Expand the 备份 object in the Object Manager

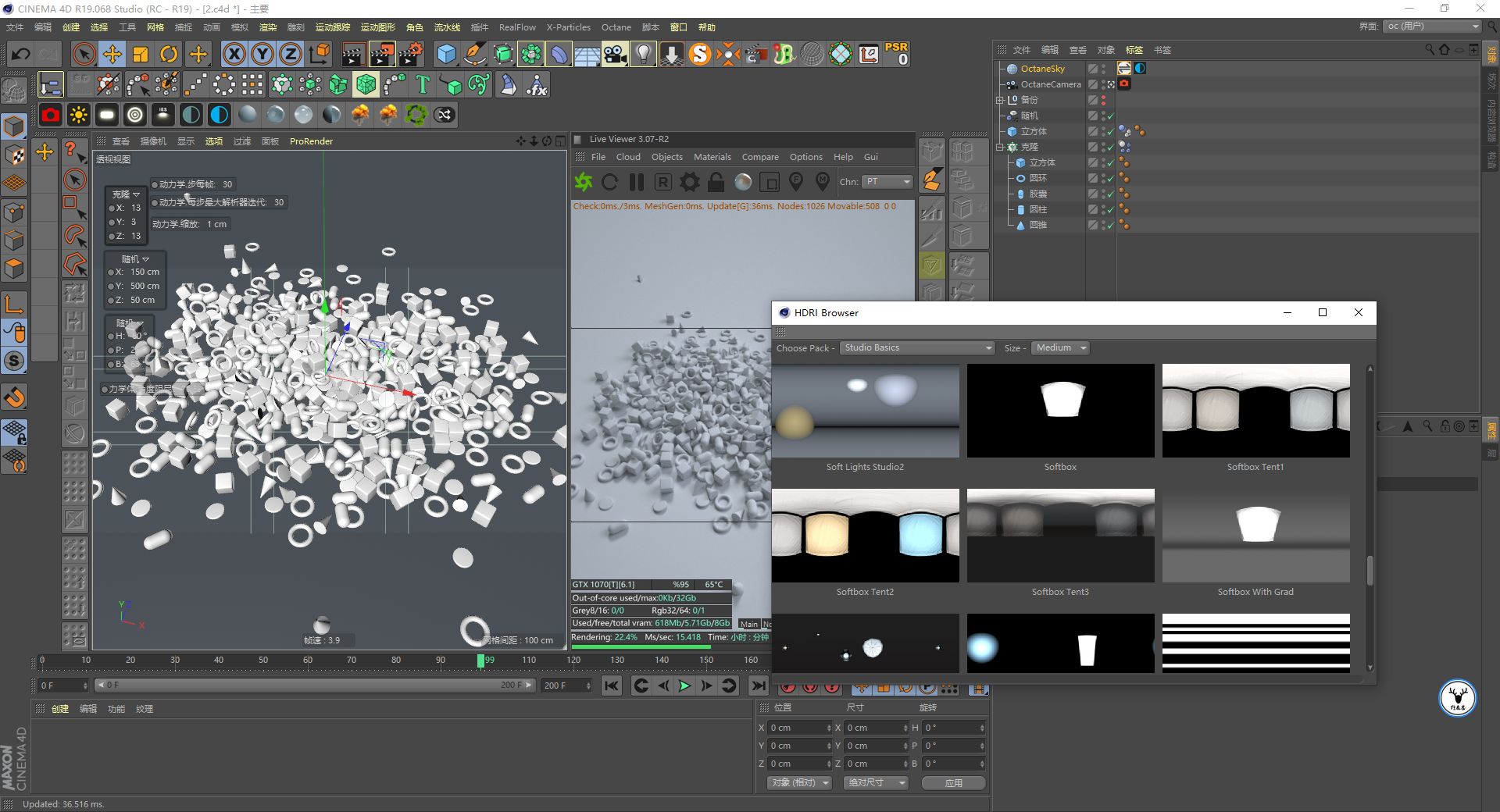point(999,100)
